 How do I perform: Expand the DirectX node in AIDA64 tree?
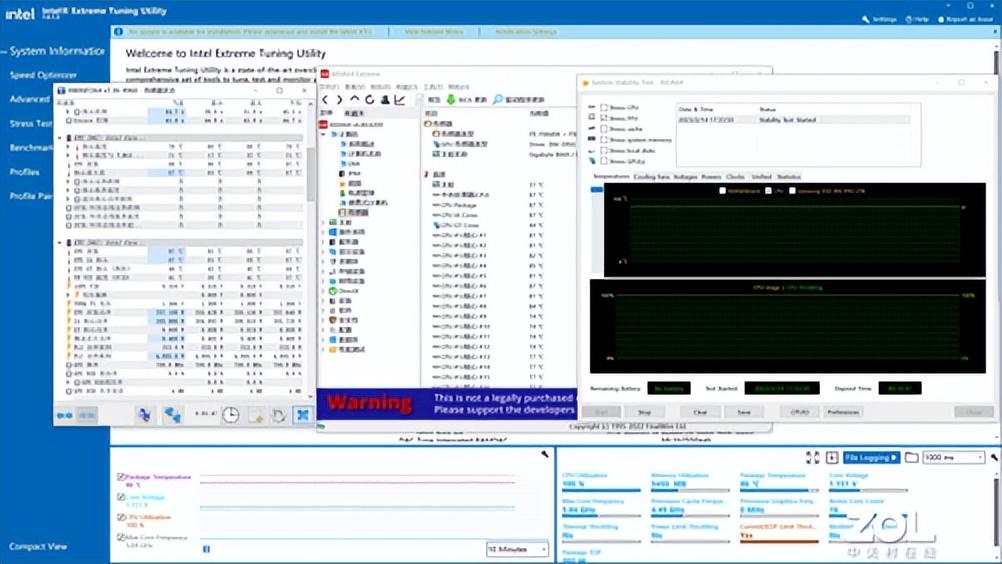click(324, 291)
